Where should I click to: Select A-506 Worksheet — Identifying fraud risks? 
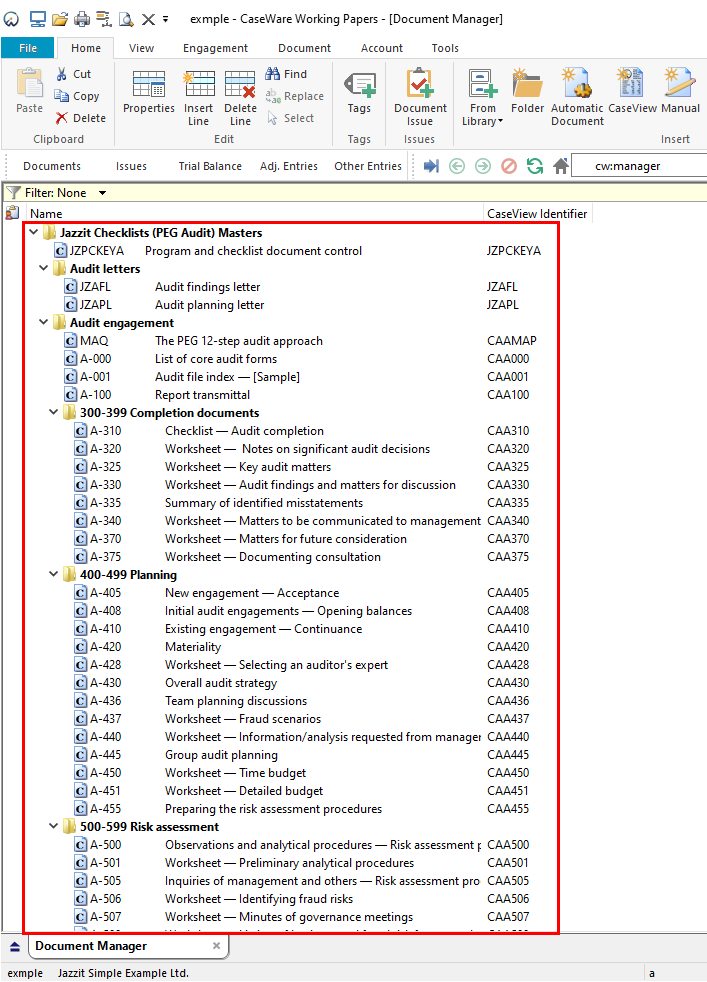coord(302,899)
